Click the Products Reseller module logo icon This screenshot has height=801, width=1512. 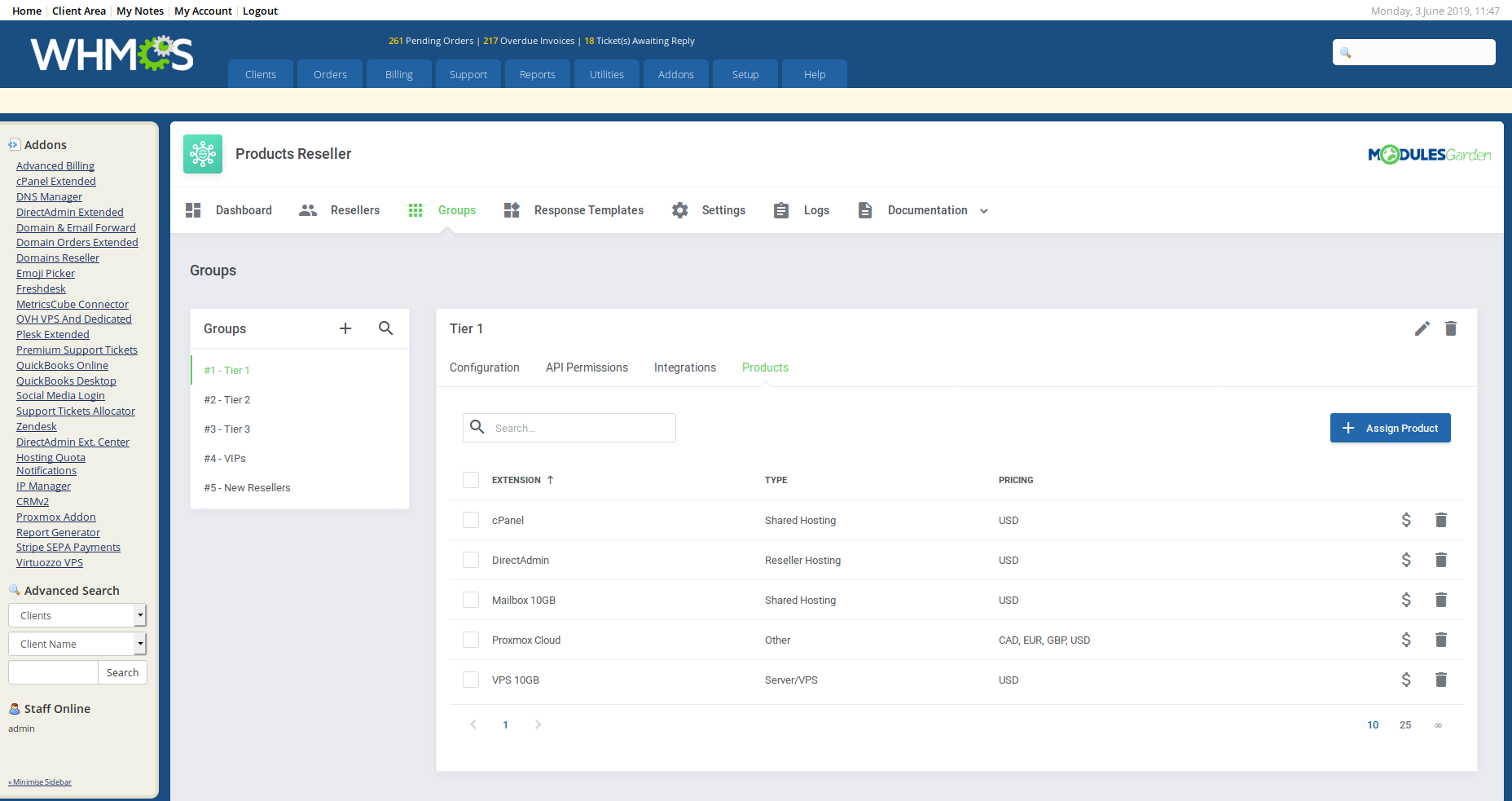click(x=203, y=154)
